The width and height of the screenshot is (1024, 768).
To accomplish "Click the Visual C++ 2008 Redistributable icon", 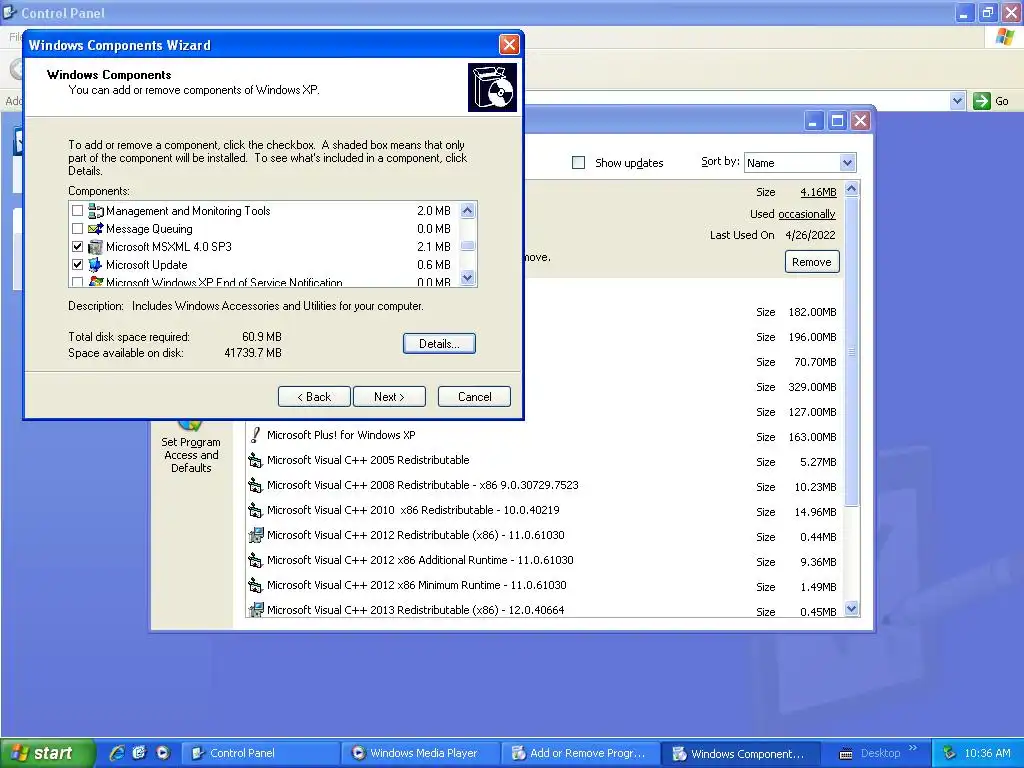I will [x=255, y=485].
